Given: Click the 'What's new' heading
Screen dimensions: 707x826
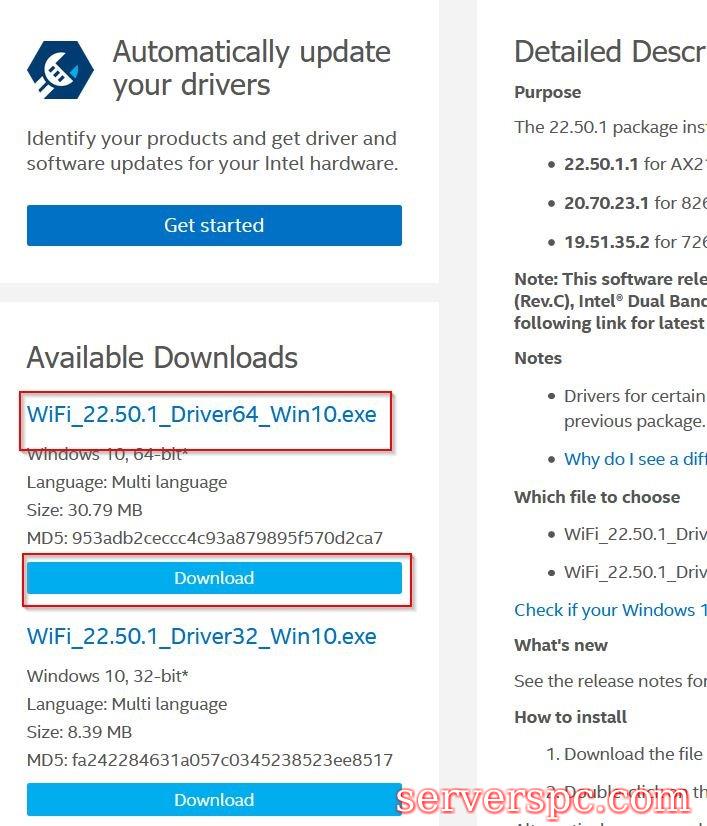Looking at the screenshot, I should [x=560, y=645].
